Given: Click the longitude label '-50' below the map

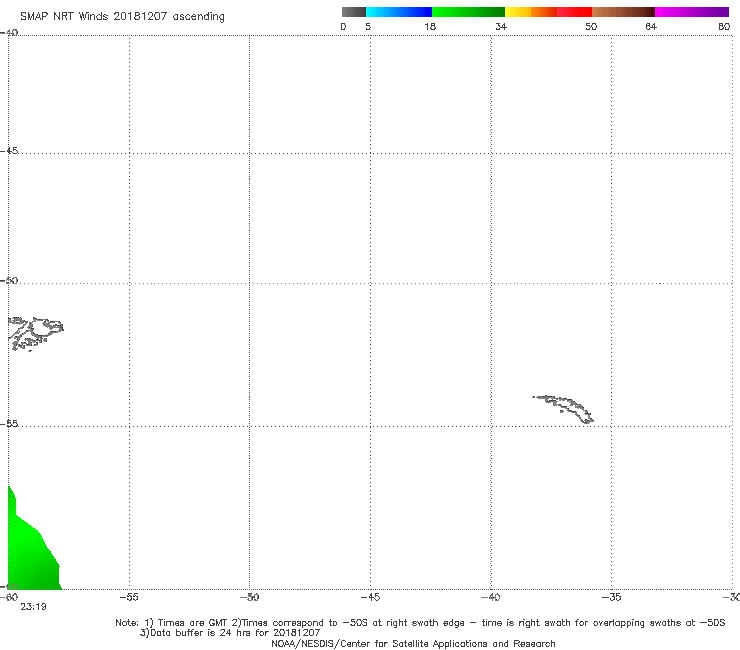Looking at the screenshot, I should click(x=249, y=597).
